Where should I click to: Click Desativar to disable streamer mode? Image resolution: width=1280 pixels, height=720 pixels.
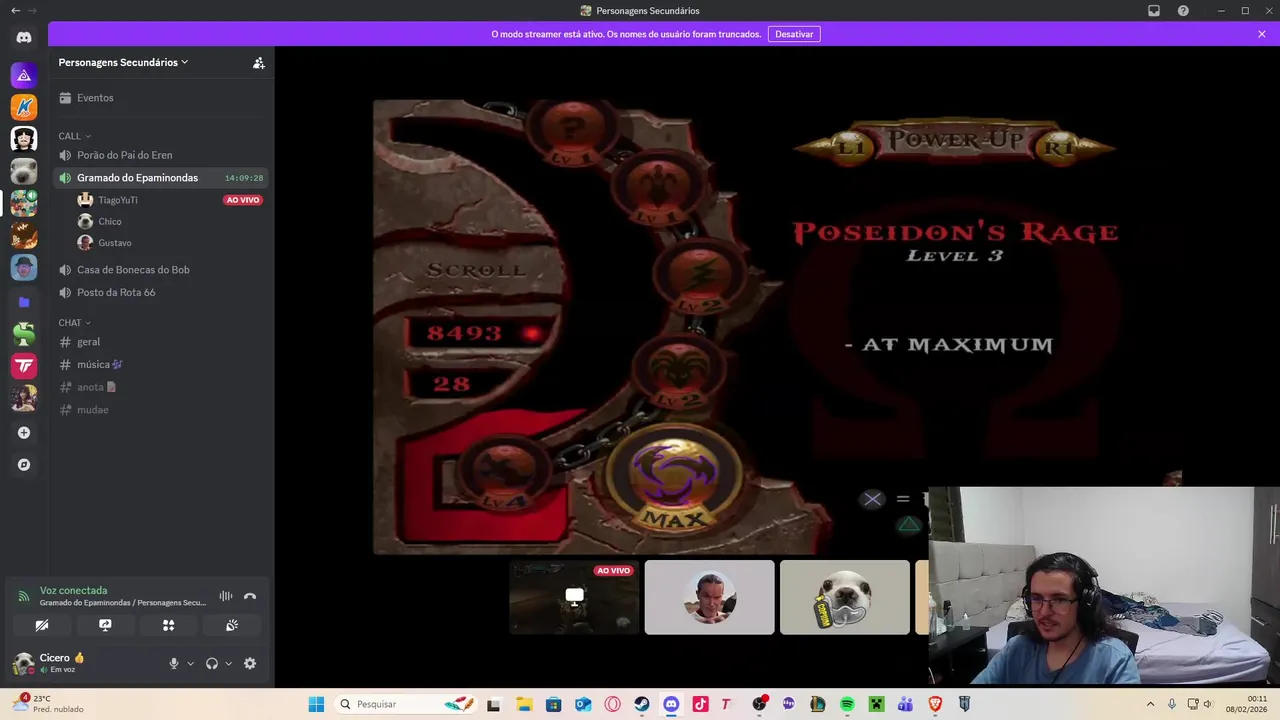pyautogui.click(x=794, y=34)
